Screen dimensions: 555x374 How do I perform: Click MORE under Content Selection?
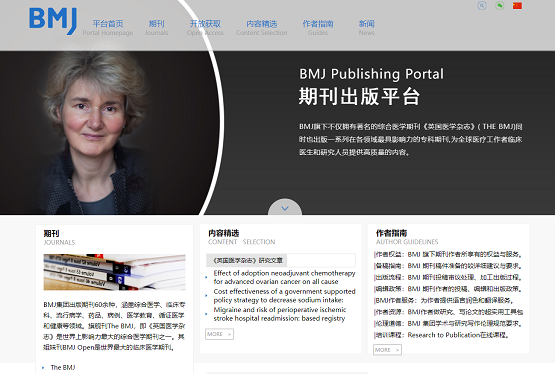pos(219,334)
